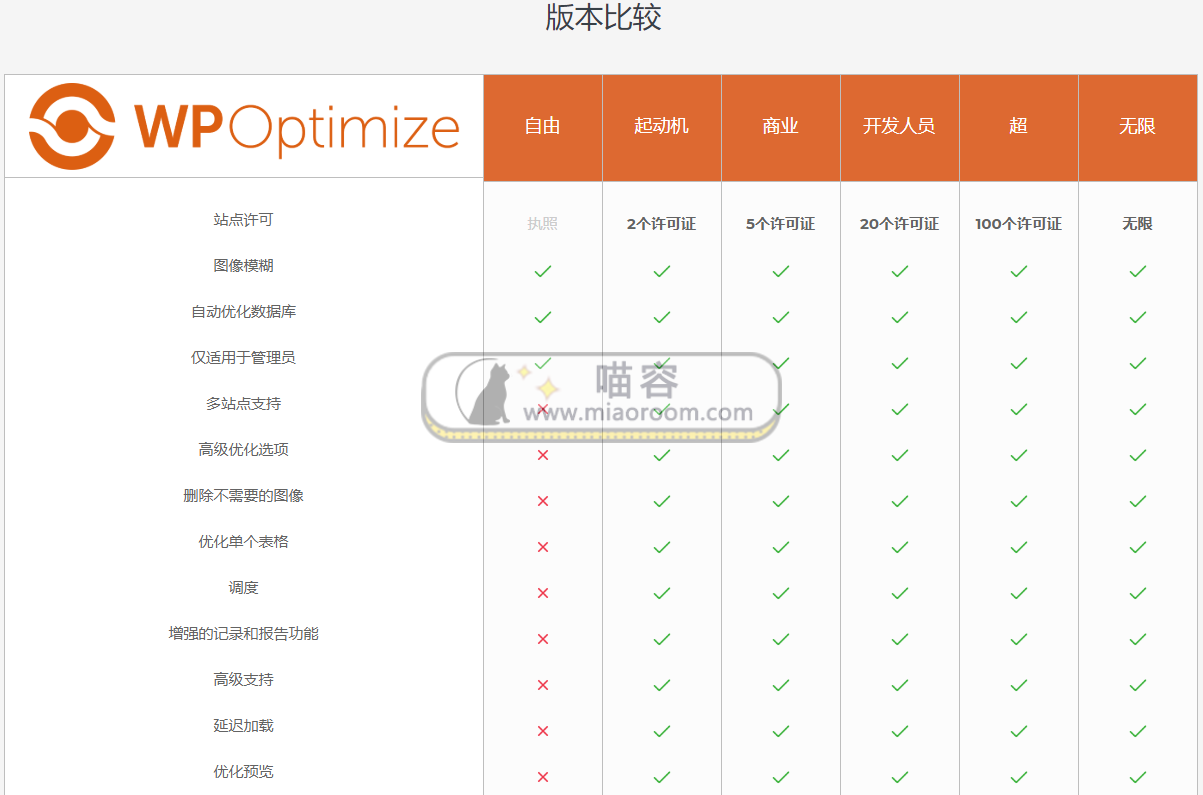Image resolution: width=1203 pixels, height=795 pixels.
Task: Click the WP Optimize logo
Action: (244, 127)
